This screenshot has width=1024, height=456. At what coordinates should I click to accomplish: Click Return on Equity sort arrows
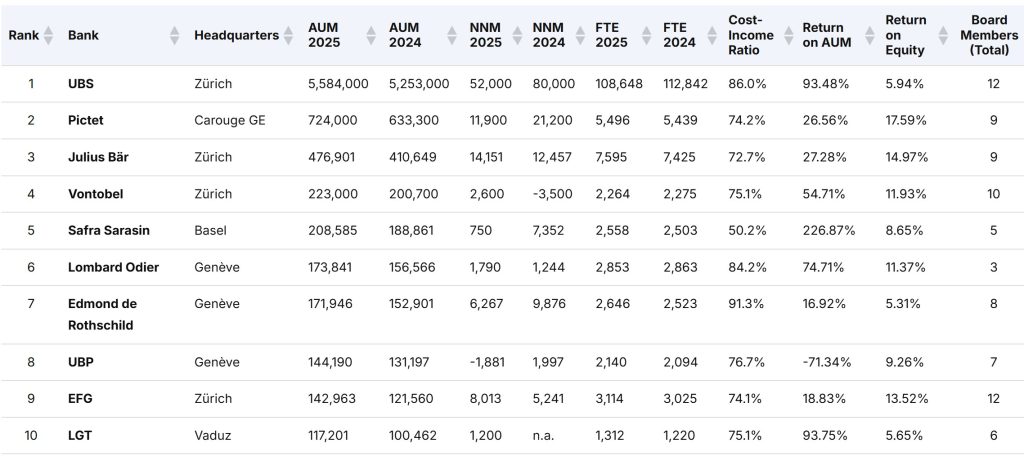(x=943, y=35)
